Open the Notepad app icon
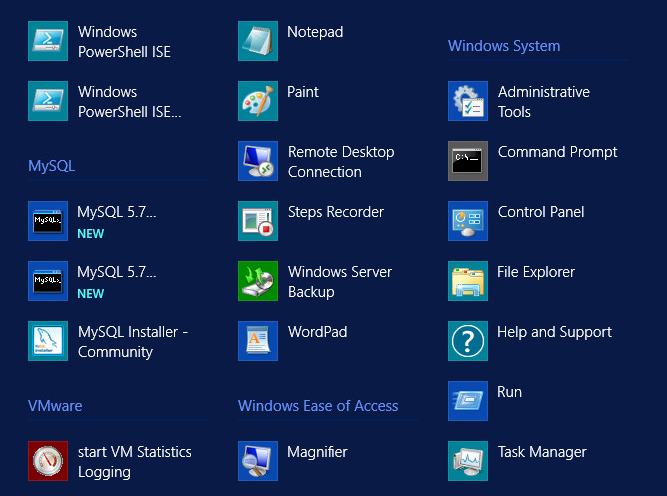The height and width of the screenshot is (496, 667). click(x=258, y=41)
